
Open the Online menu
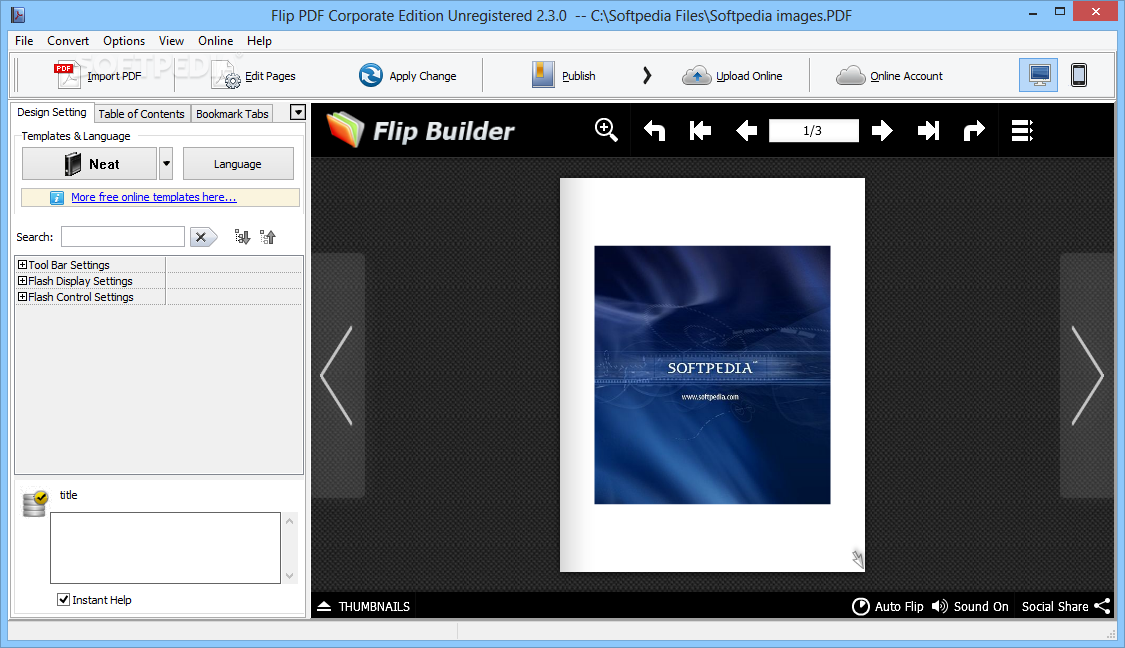pyautogui.click(x=215, y=41)
